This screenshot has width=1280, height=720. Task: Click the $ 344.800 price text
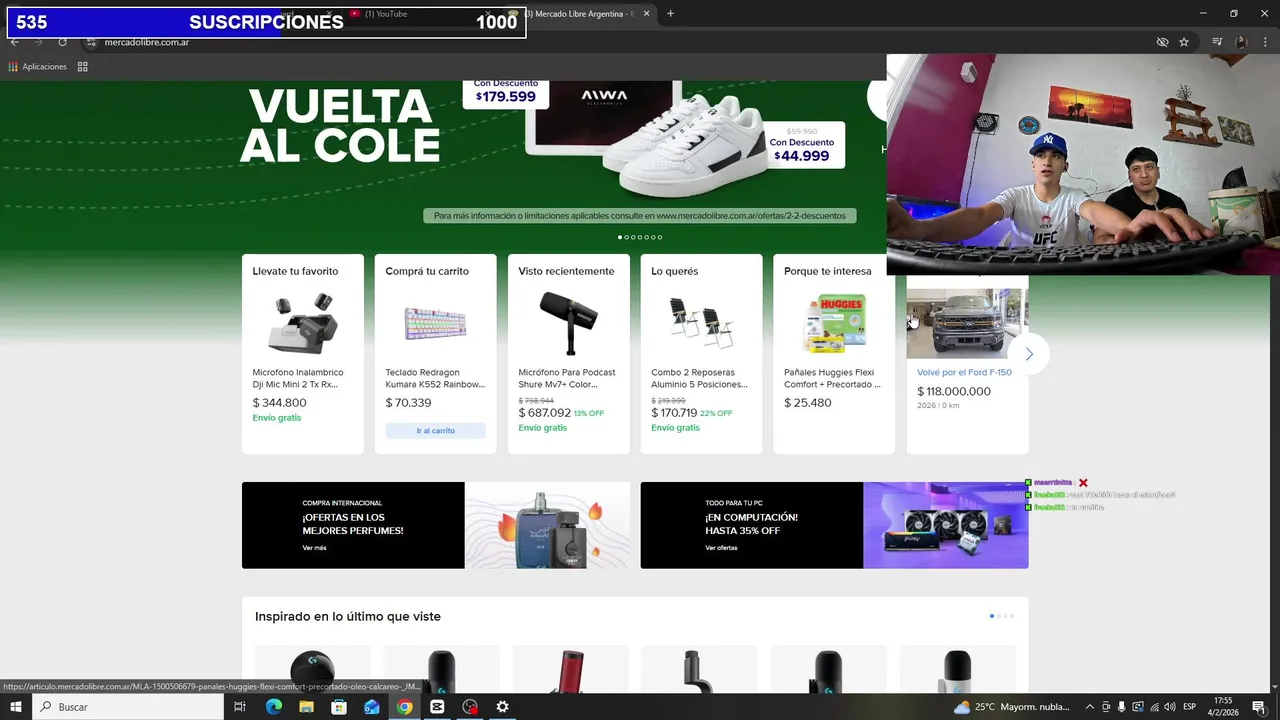click(280, 403)
